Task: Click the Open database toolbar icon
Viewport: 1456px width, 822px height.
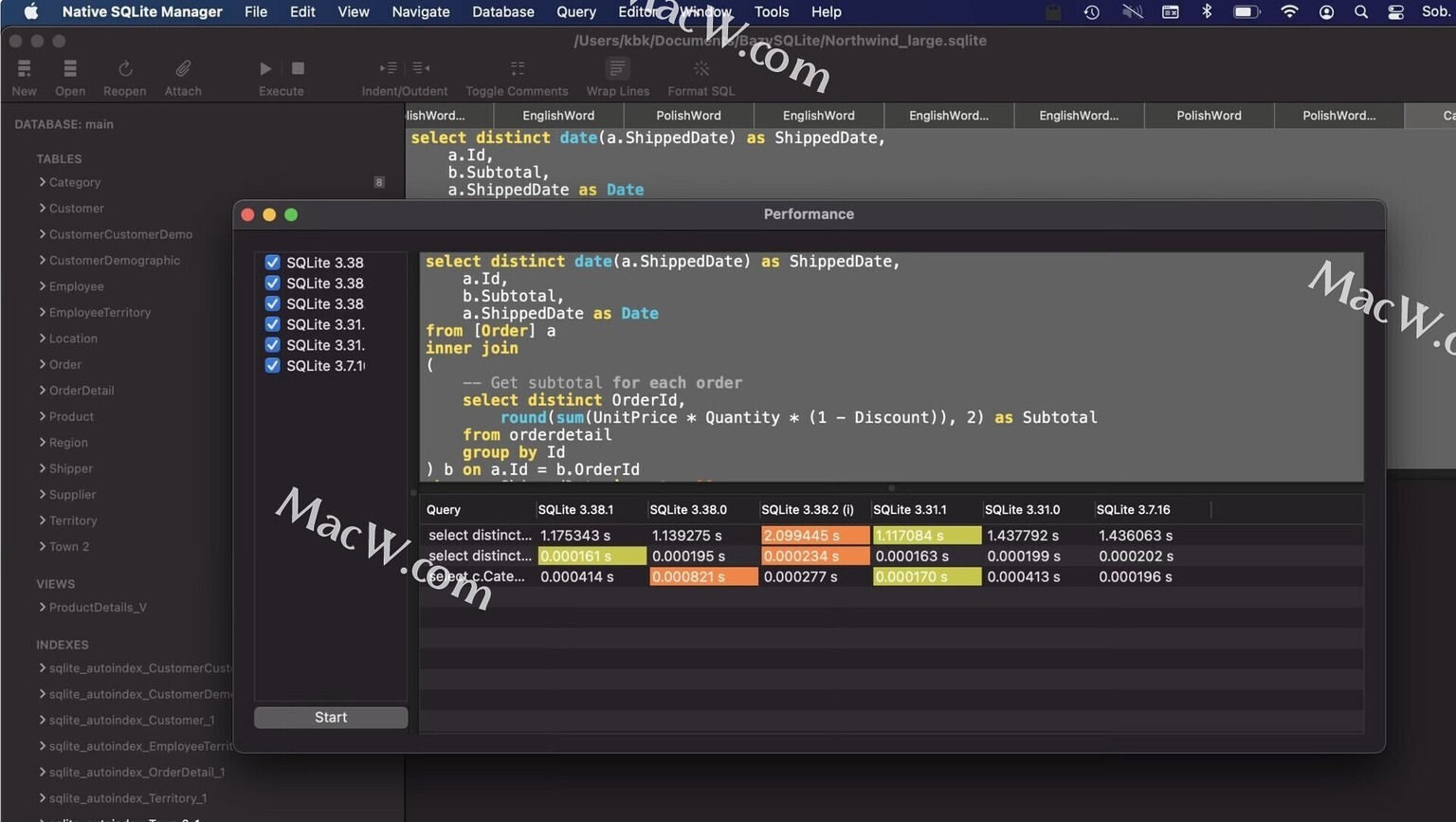Action: [x=69, y=69]
